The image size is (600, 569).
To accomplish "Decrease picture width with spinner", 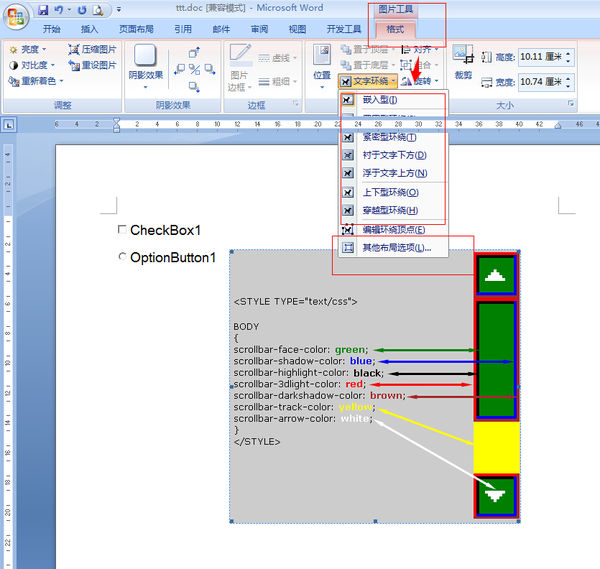I will point(568,86).
